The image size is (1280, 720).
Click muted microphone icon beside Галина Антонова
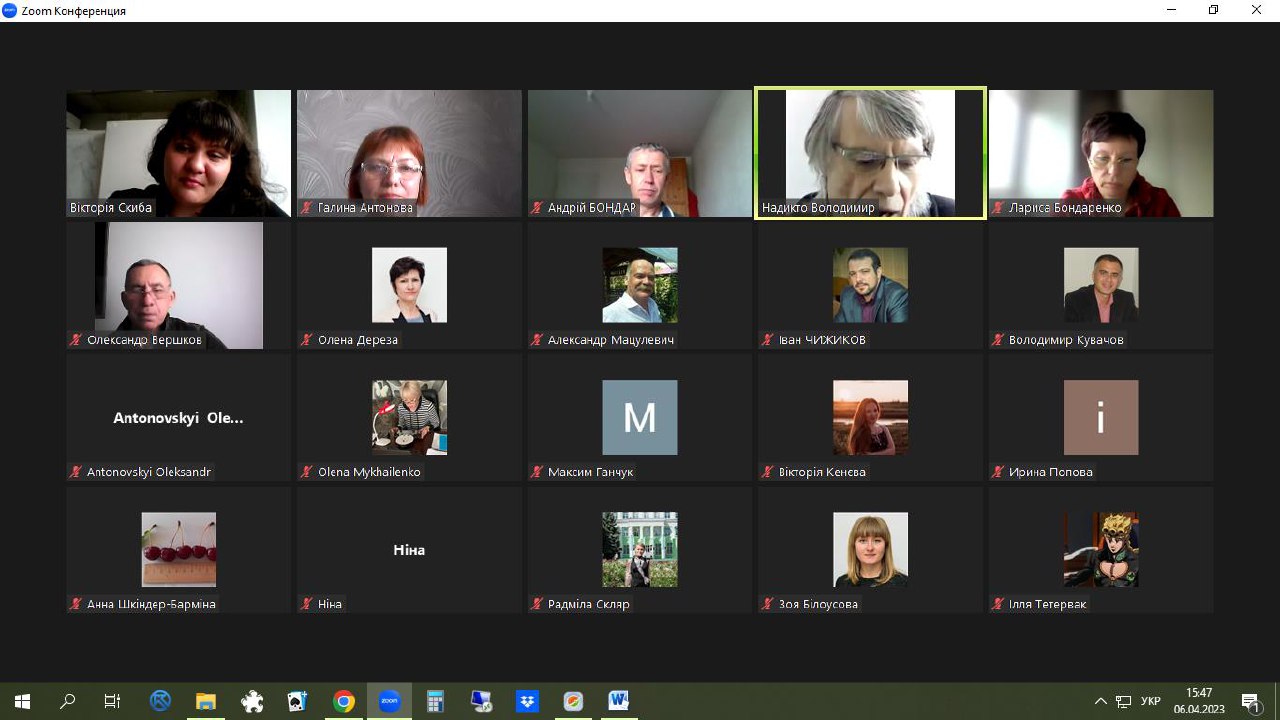coord(307,208)
